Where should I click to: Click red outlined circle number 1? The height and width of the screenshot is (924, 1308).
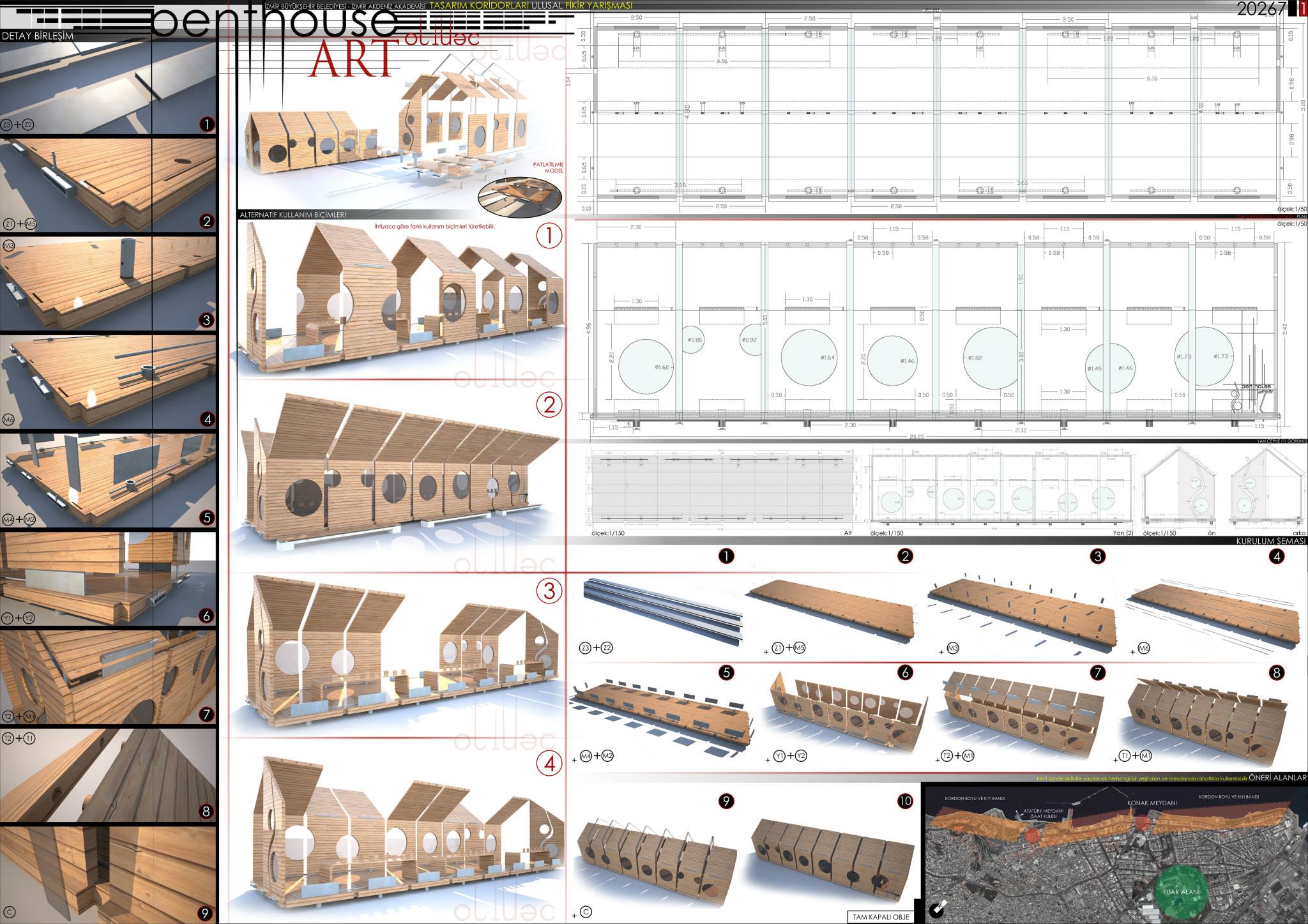point(549,236)
